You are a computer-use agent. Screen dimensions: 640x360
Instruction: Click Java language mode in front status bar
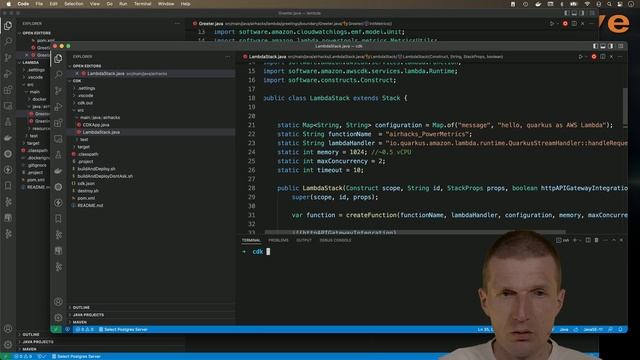click(x=564, y=329)
